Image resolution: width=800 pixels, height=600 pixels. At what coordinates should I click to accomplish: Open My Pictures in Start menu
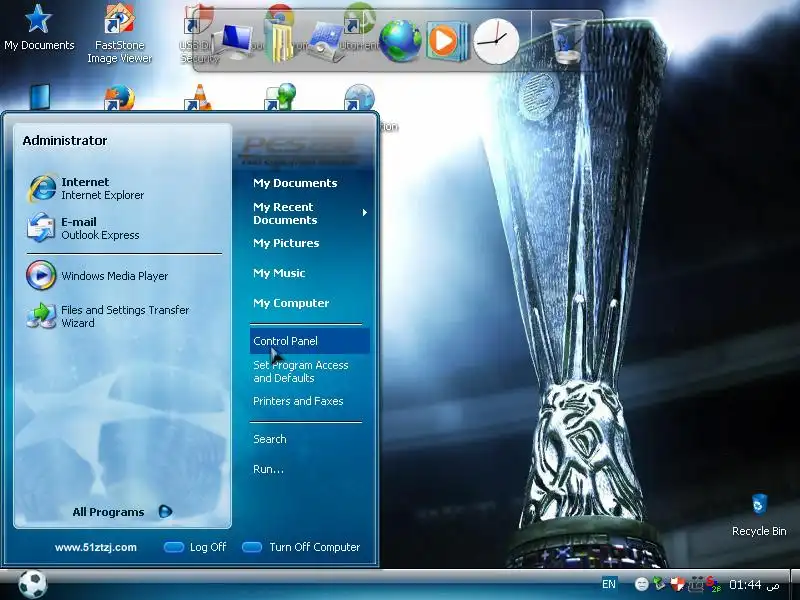[x=286, y=243]
